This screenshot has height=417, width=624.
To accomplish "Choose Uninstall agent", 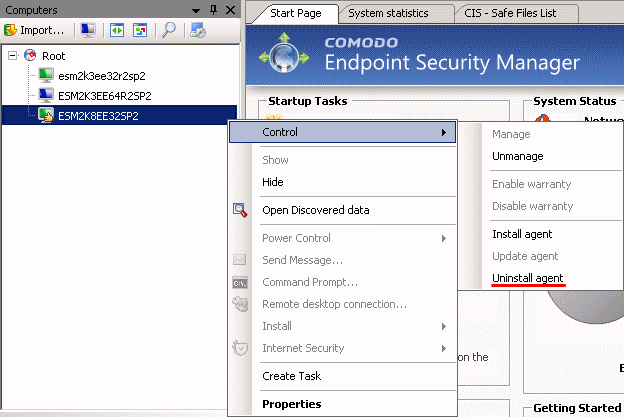I will coord(528,278).
